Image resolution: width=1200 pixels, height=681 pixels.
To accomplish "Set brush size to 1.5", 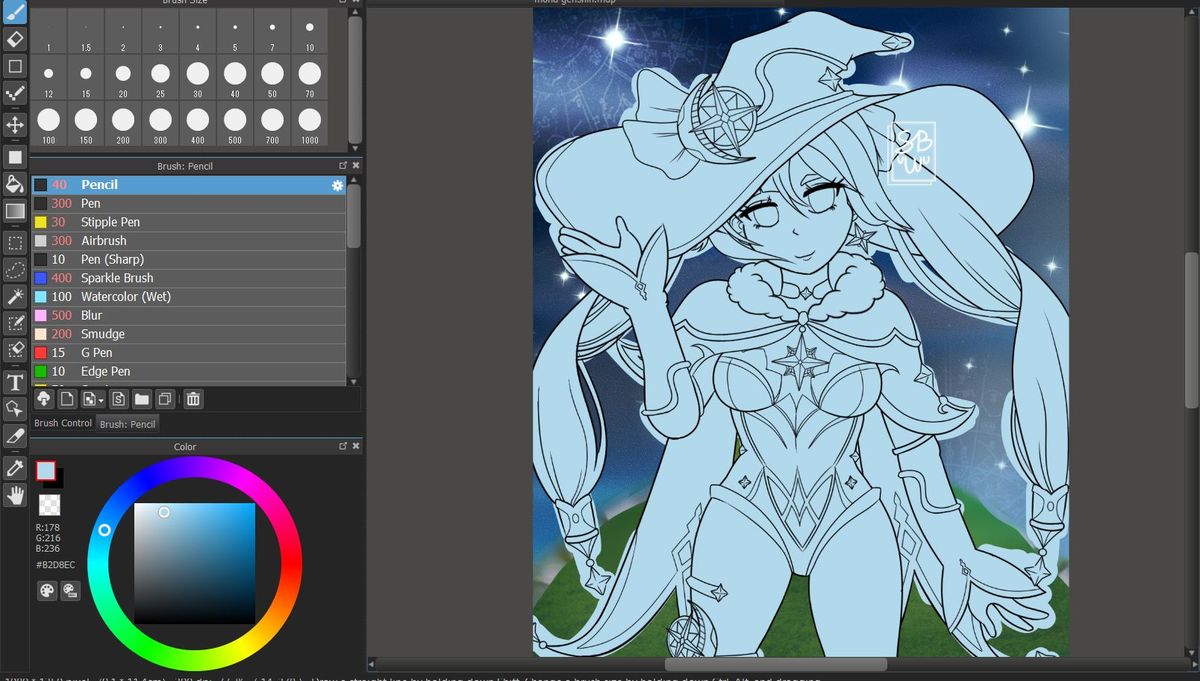I will (x=86, y=32).
